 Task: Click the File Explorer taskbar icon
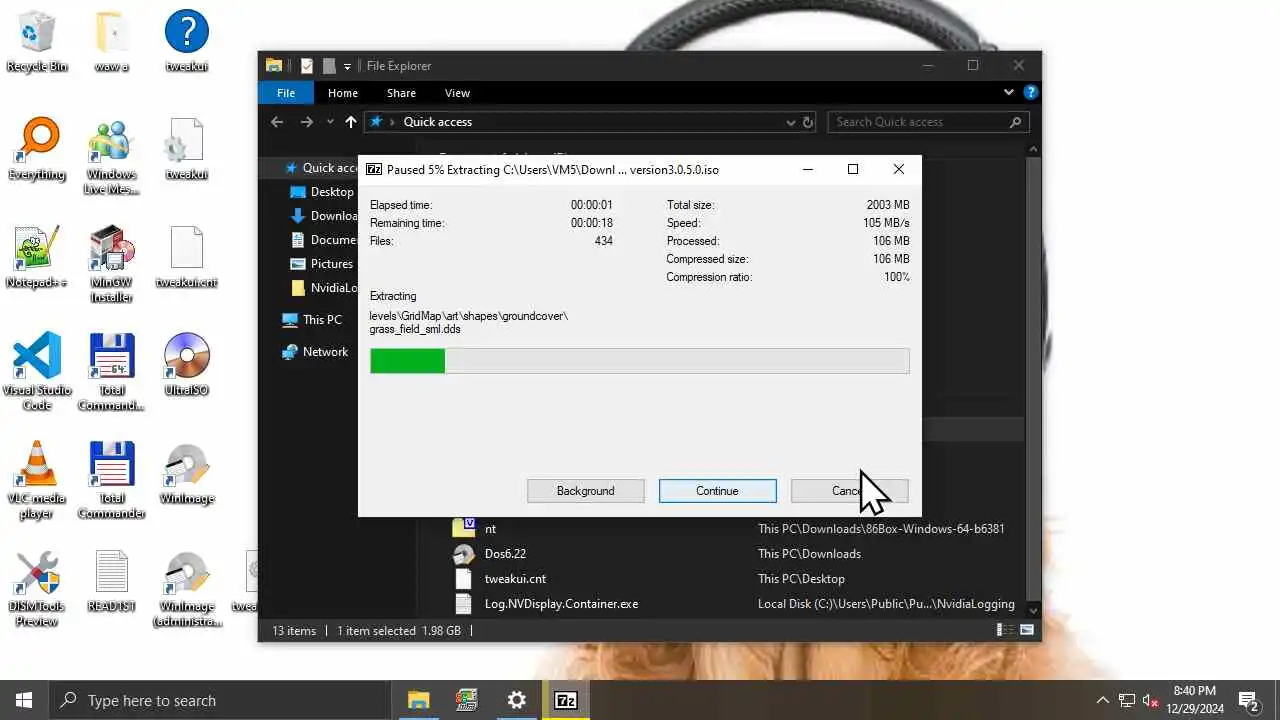coord(418,700)
